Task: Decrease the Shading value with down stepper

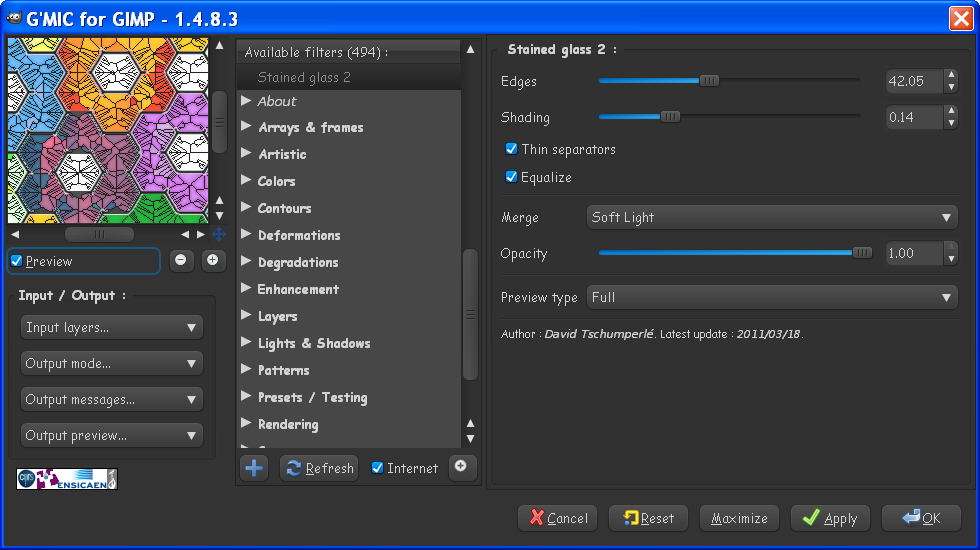Action: click(x=951, y=123)
